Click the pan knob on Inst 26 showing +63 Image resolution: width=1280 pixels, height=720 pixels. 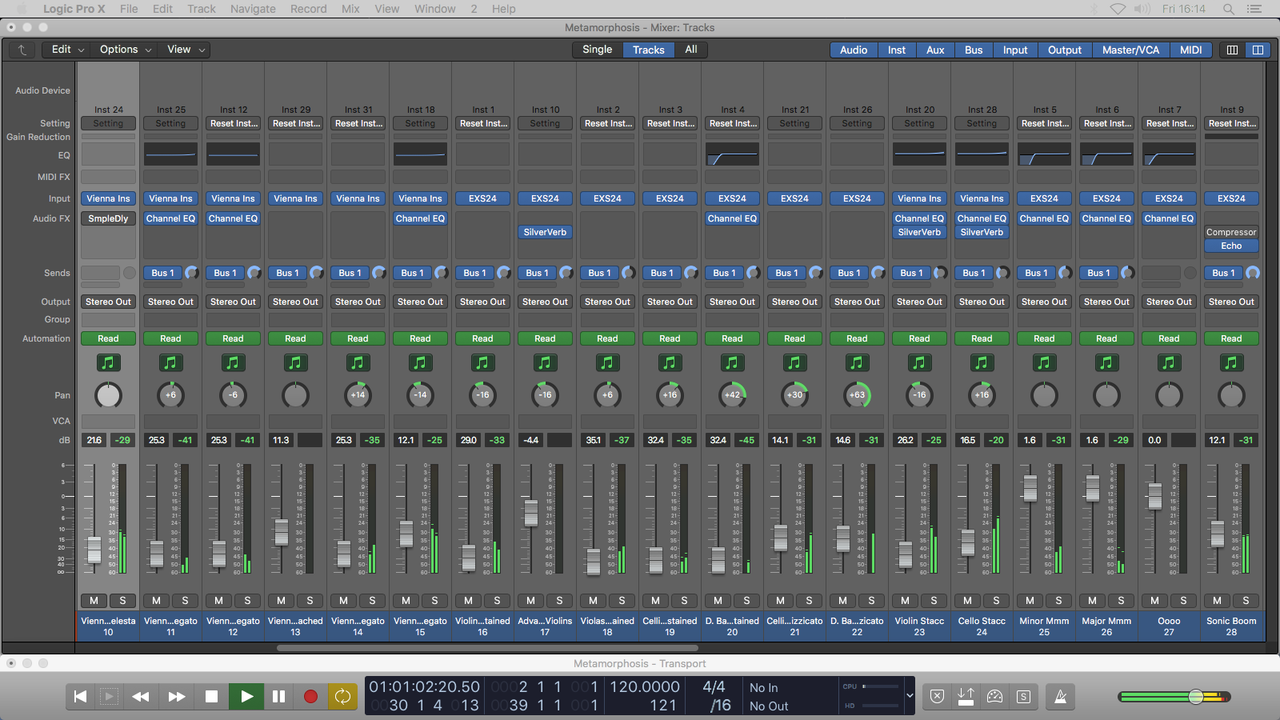pos(857,395)
